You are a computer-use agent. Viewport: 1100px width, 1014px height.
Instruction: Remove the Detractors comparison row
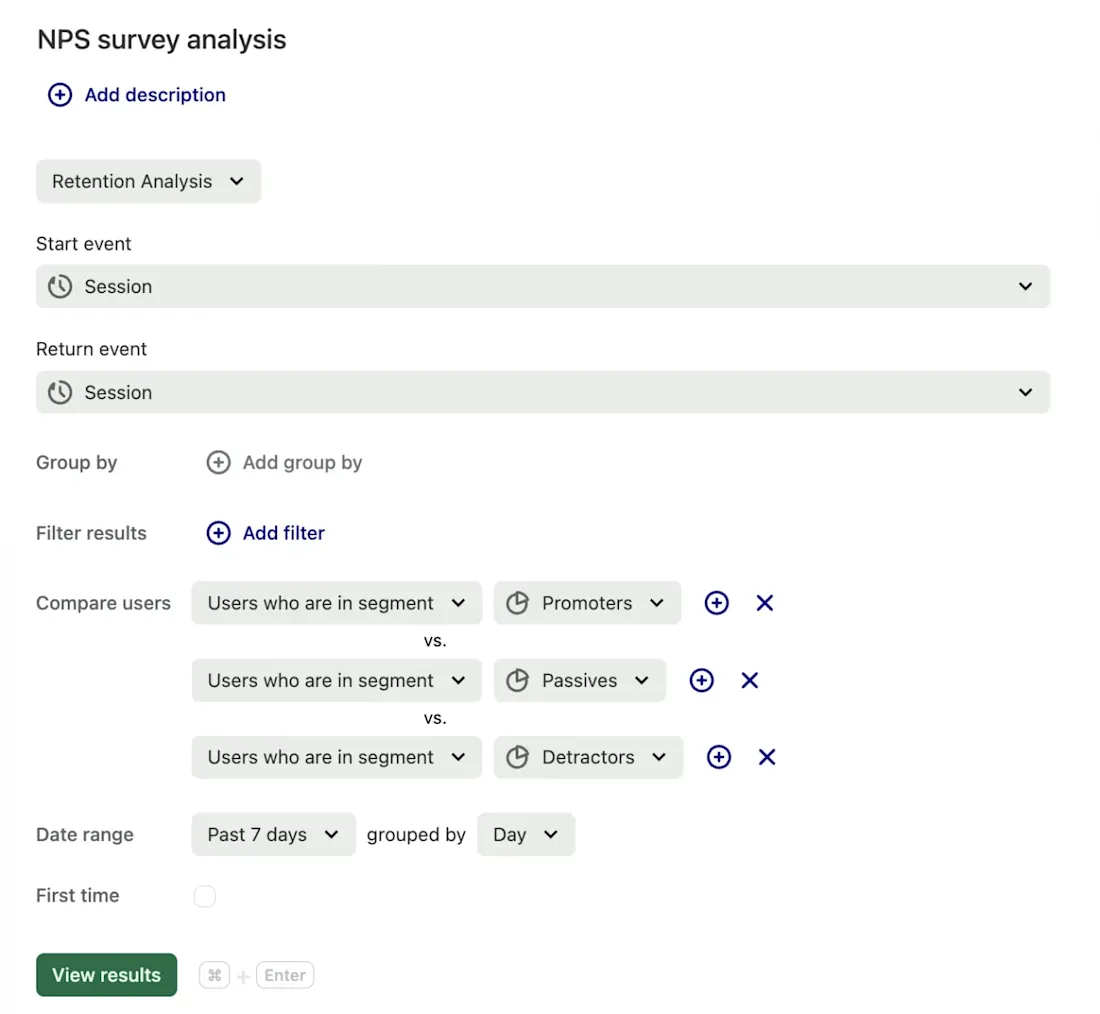point(767,757)
